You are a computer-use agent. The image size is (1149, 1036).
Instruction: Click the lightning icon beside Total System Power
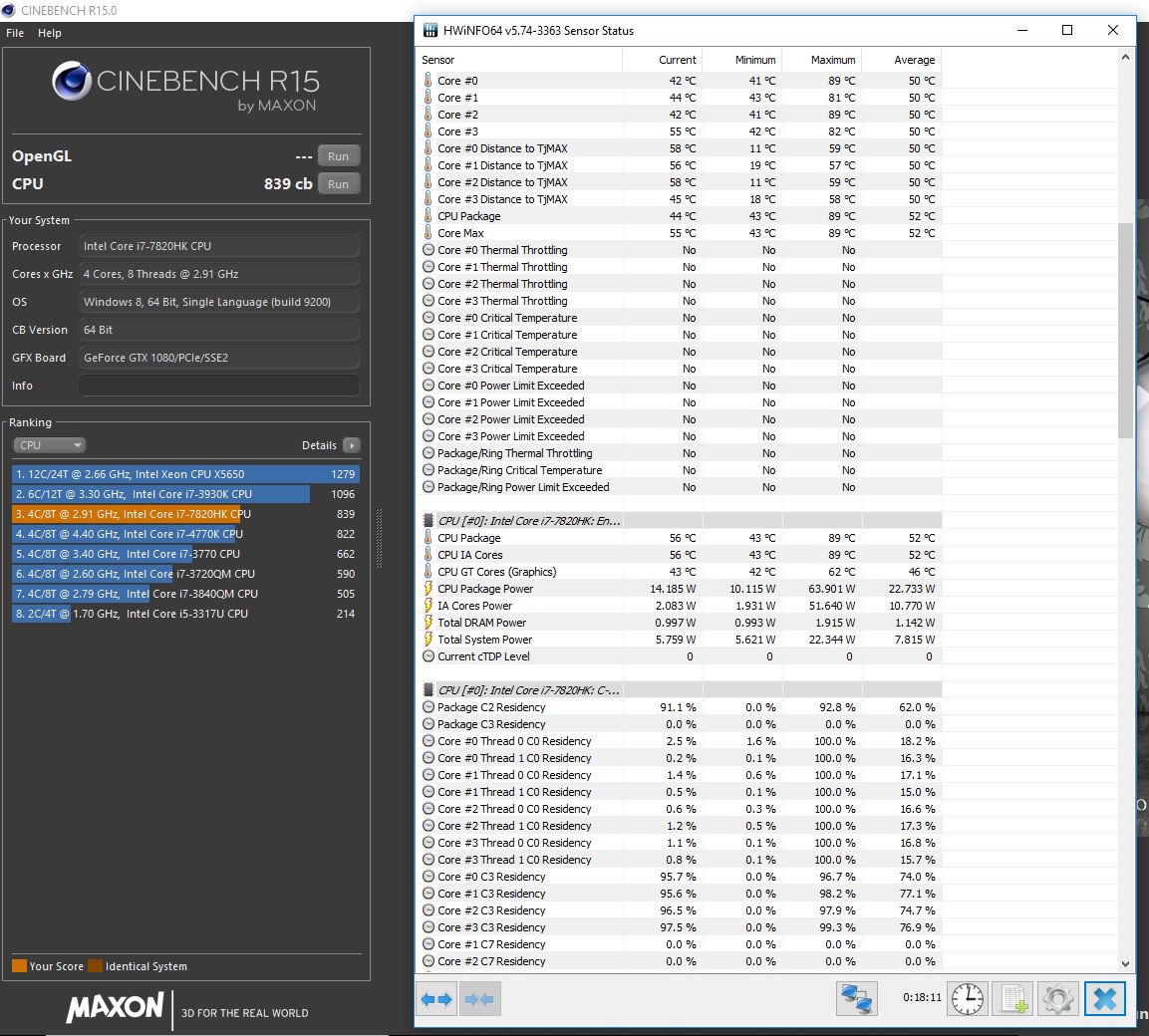click(x=428, y=639)
